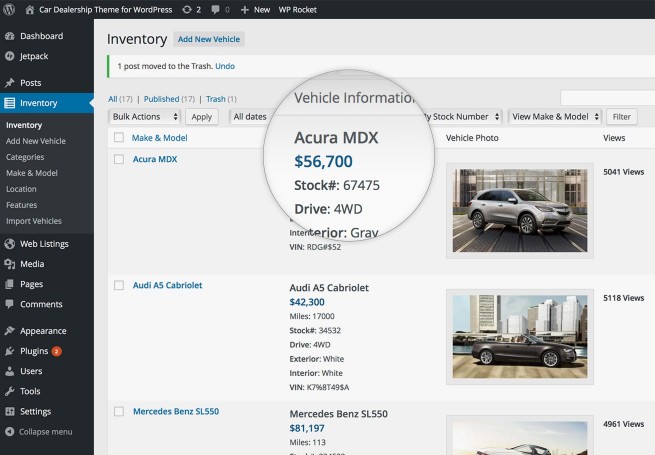This screenshot has width=655, height=455.
Task: Check the Mercedes Benz SL550 row checkbox
Action: point(119,412)
